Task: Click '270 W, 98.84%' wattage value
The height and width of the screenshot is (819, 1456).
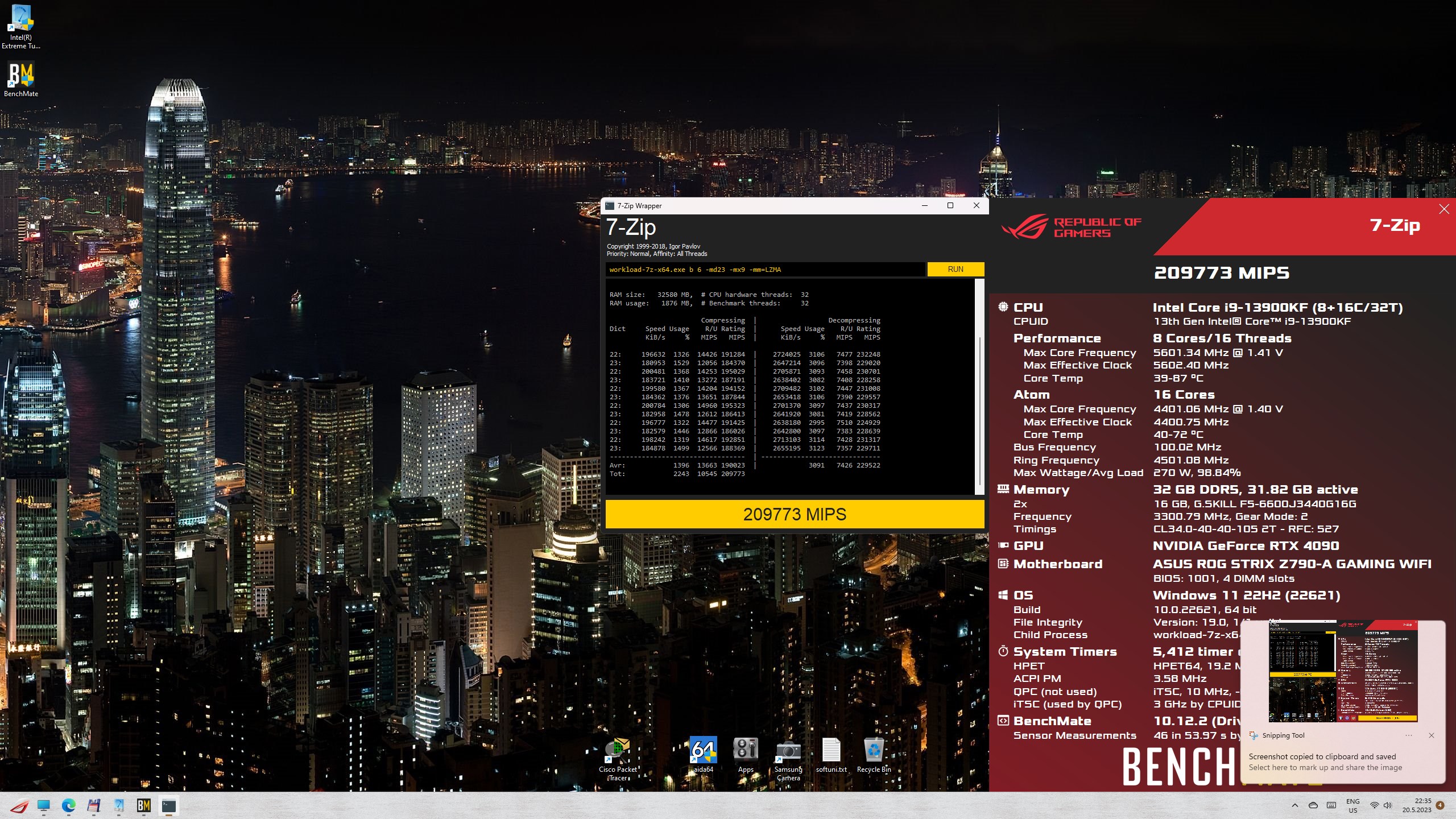Action: (x=1197, y=473)
